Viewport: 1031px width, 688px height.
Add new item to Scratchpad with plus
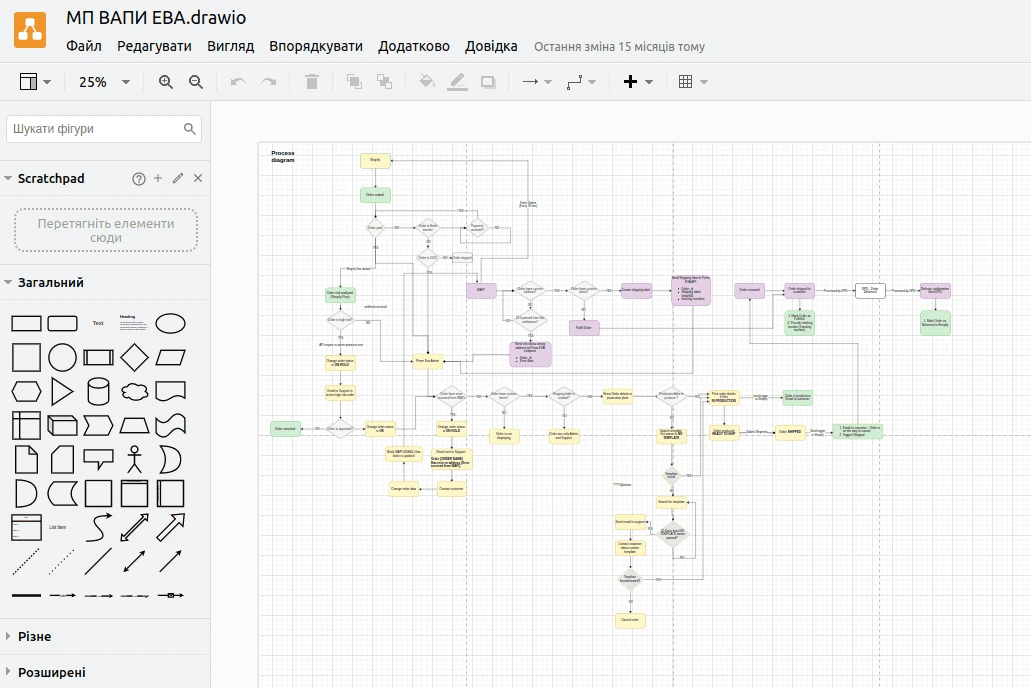[x=158, y=178]
